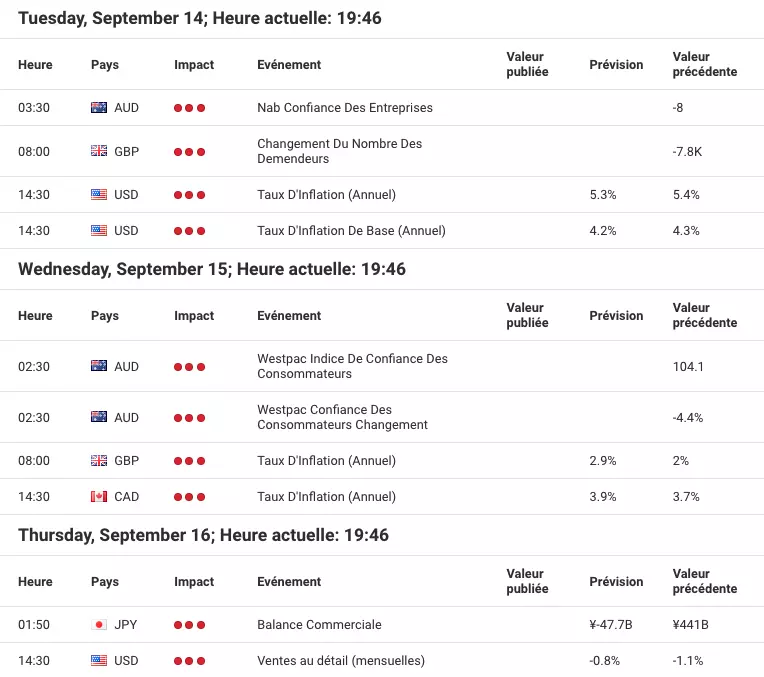Click the Australian flag beside Nab Confiance

99,107
